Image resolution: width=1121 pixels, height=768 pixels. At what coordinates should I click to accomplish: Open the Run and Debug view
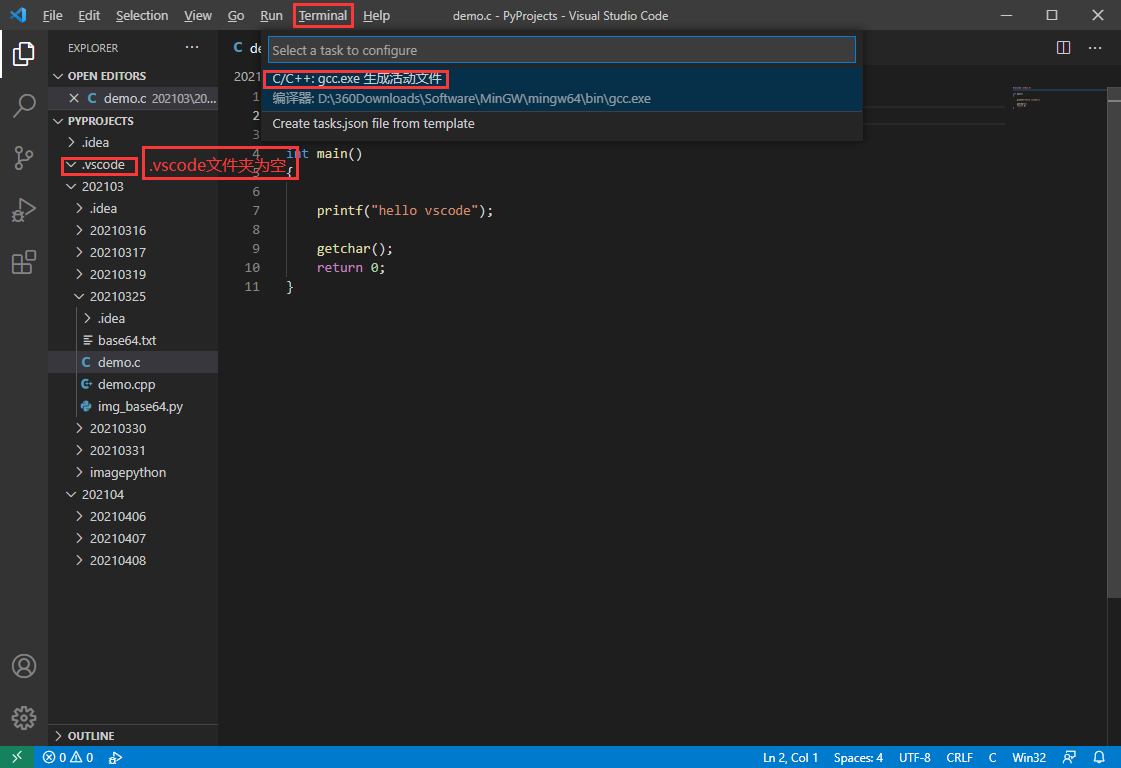(x=24, y=210)
